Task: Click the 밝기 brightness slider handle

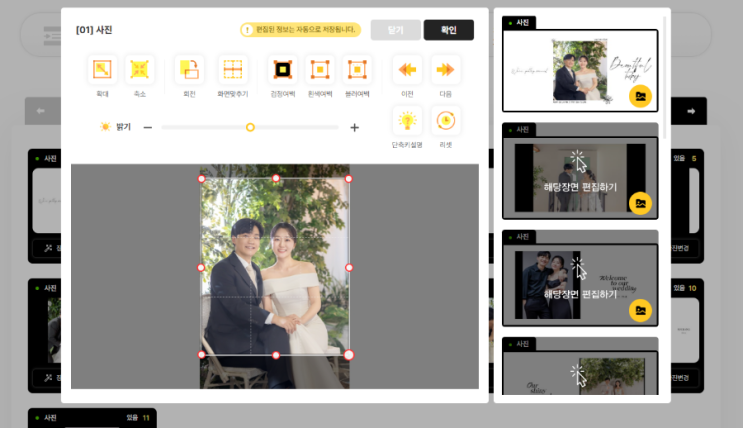Action: (x=250, y=127)
